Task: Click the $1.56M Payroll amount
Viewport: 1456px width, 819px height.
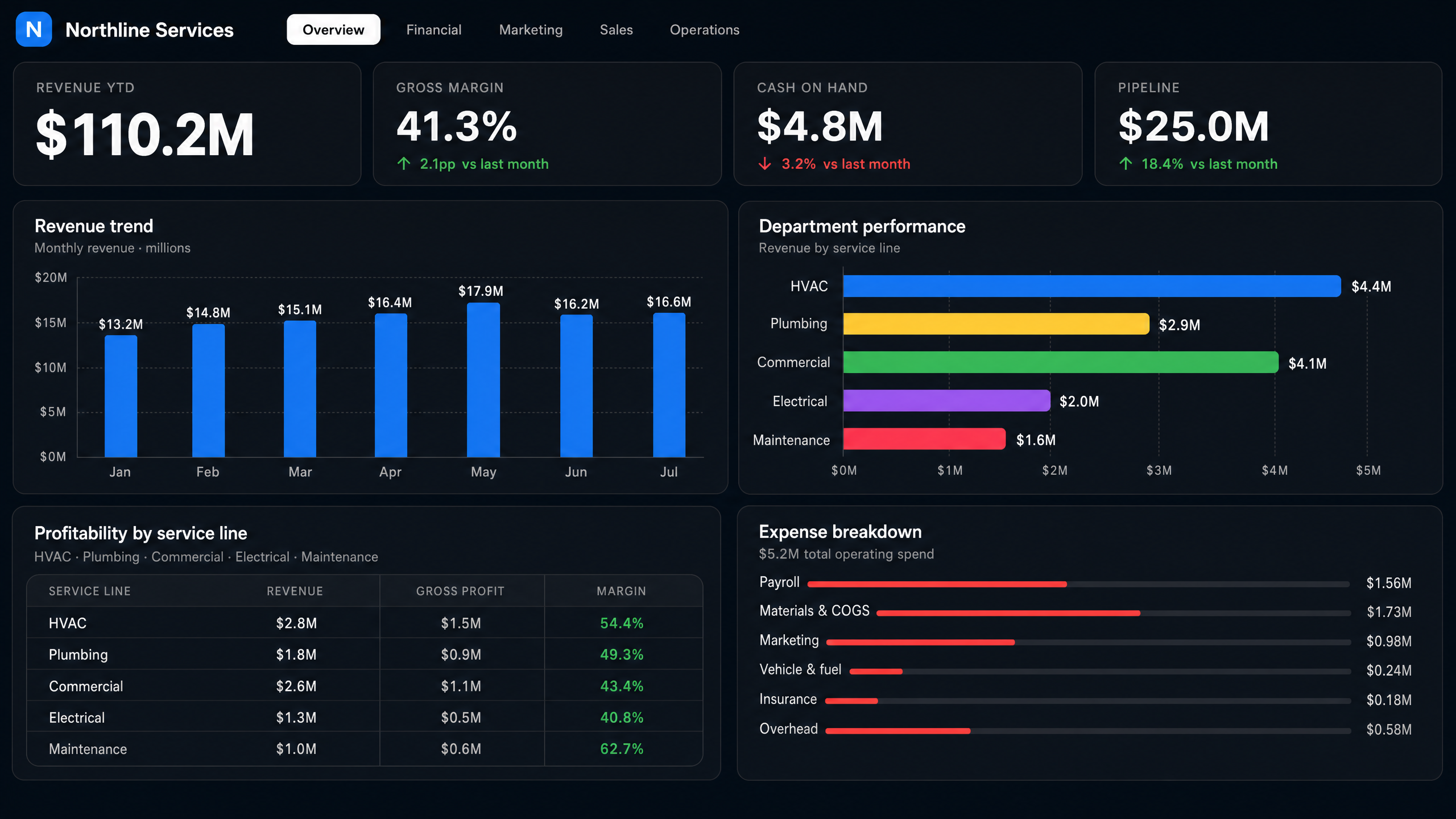Action: point(1389,583)
